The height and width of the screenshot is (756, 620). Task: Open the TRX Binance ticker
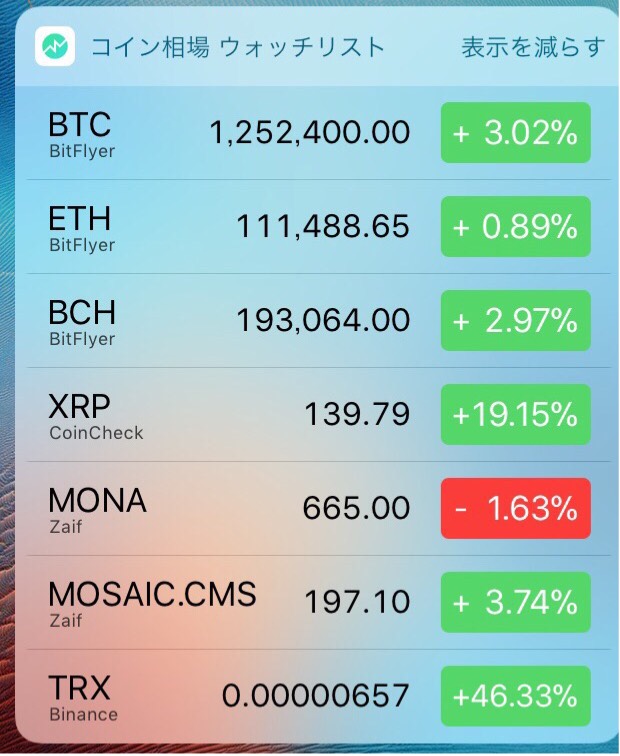83,698
